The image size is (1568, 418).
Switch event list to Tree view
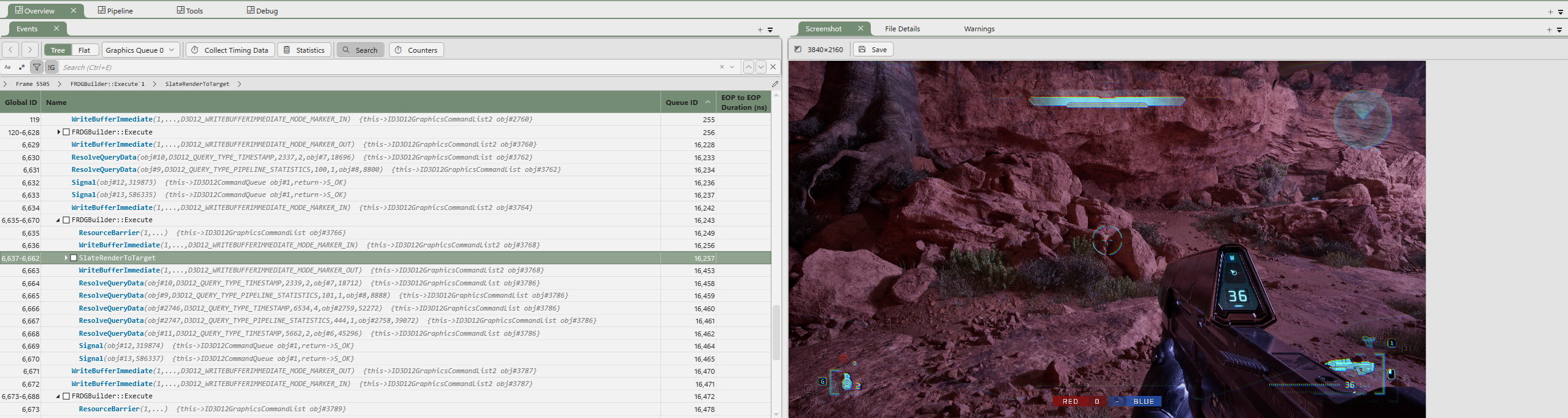58,50
